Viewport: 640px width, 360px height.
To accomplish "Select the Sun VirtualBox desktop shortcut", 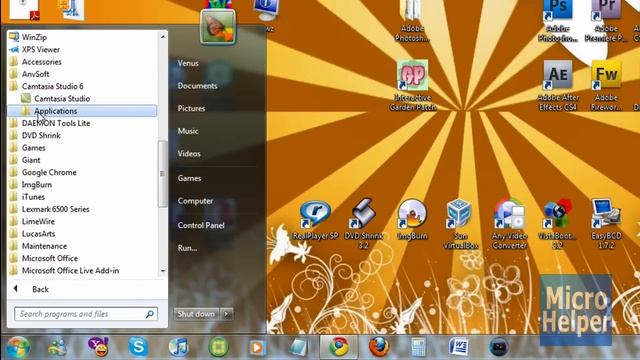I will 460,224.
